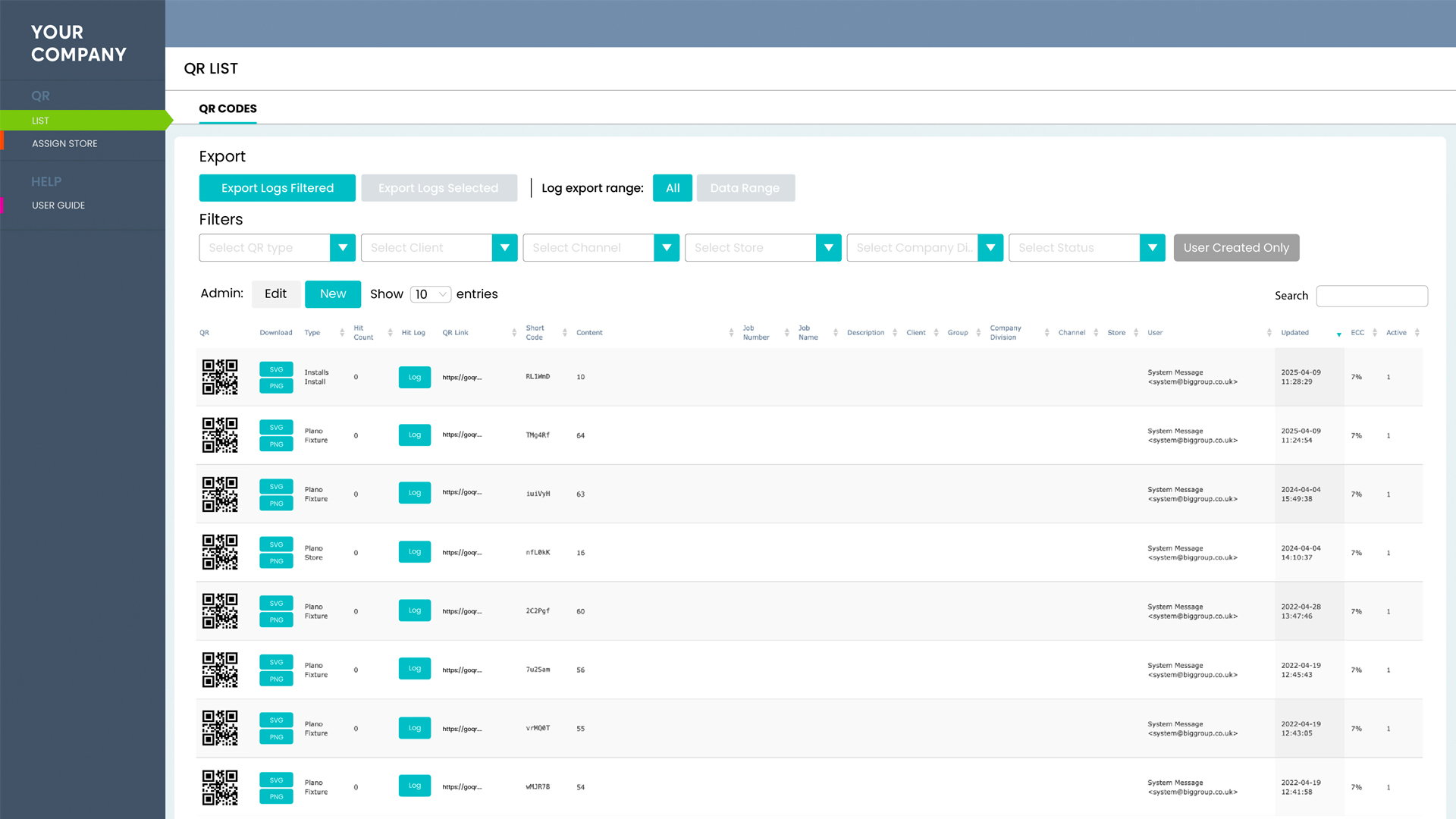The image size is (1456, 819).
Task: Change Show entries count dropdown
Action: click(x=431, y=294)
